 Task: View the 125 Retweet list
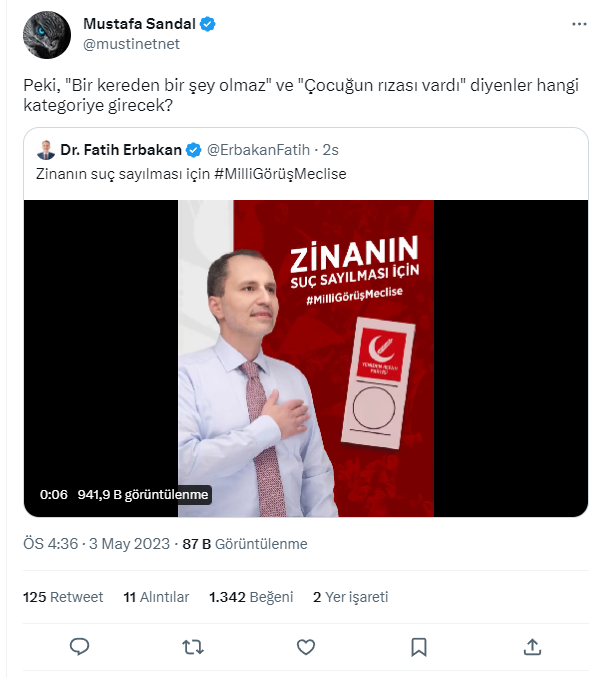tap(63, 597)
